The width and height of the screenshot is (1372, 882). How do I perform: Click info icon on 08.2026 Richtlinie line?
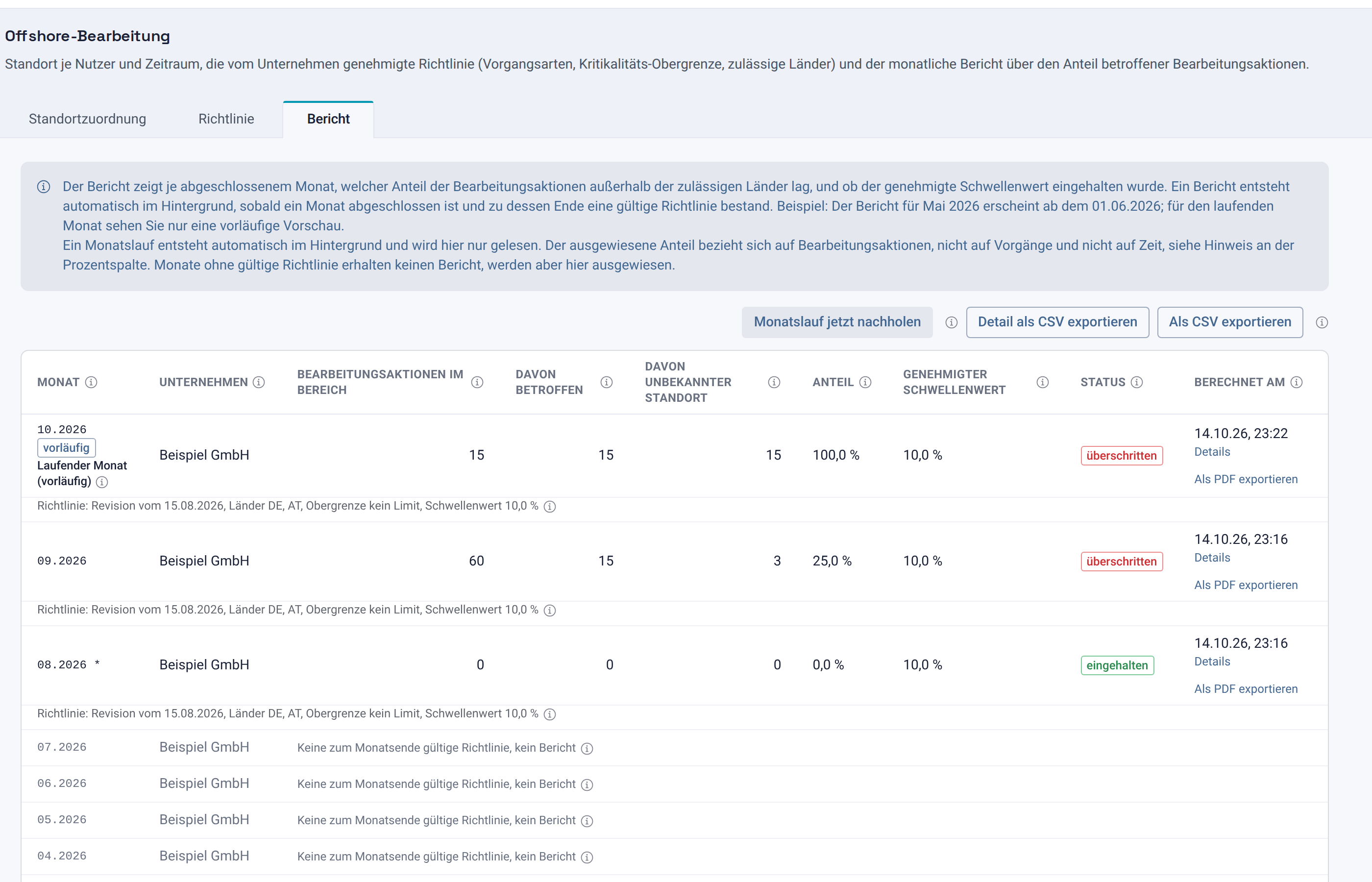point(550,714)
